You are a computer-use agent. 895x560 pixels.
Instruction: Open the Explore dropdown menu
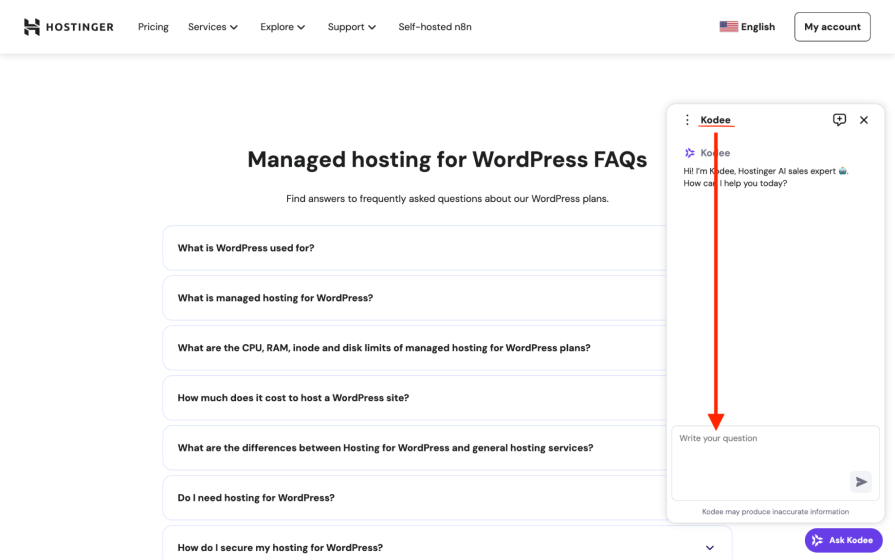point(282,27)
